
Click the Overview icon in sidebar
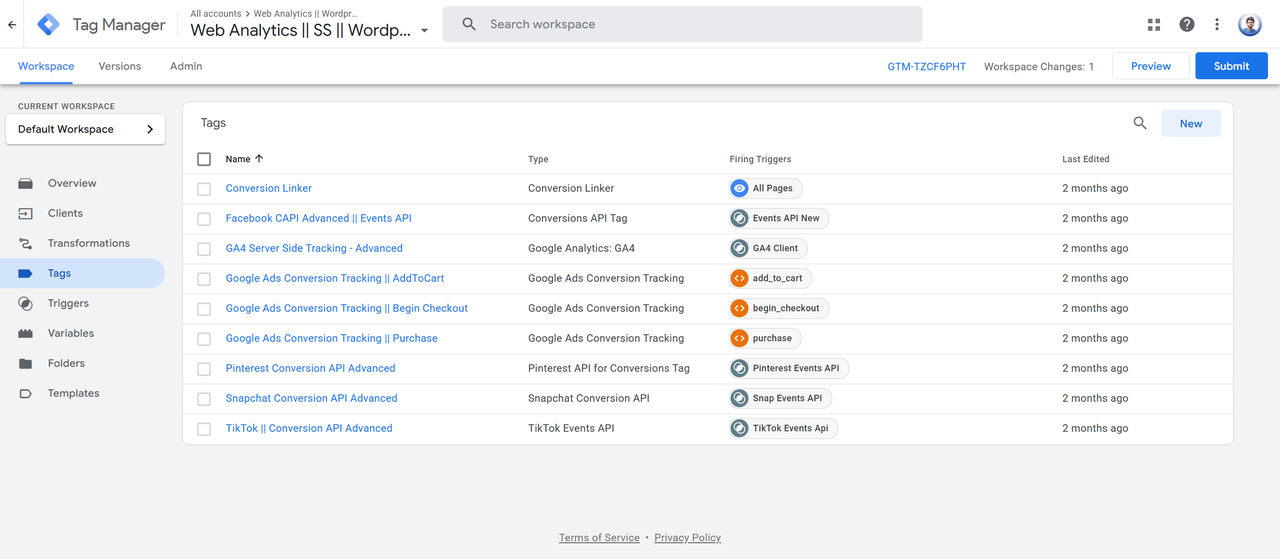click(x=26, y=183)
